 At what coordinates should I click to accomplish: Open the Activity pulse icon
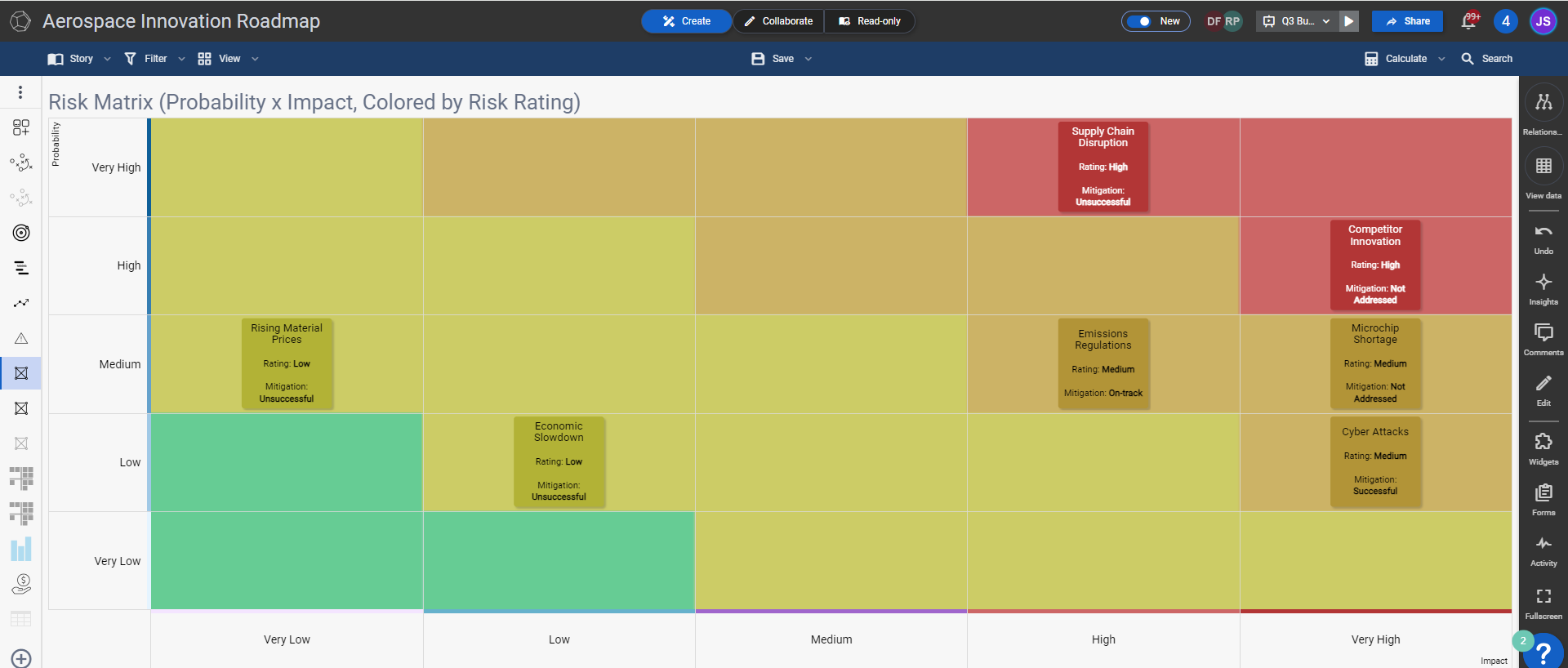coord(1543,543)
